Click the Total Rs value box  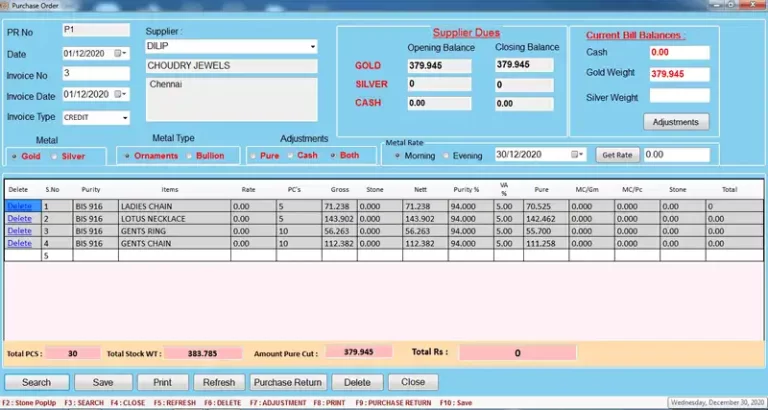tap(518, 353)
